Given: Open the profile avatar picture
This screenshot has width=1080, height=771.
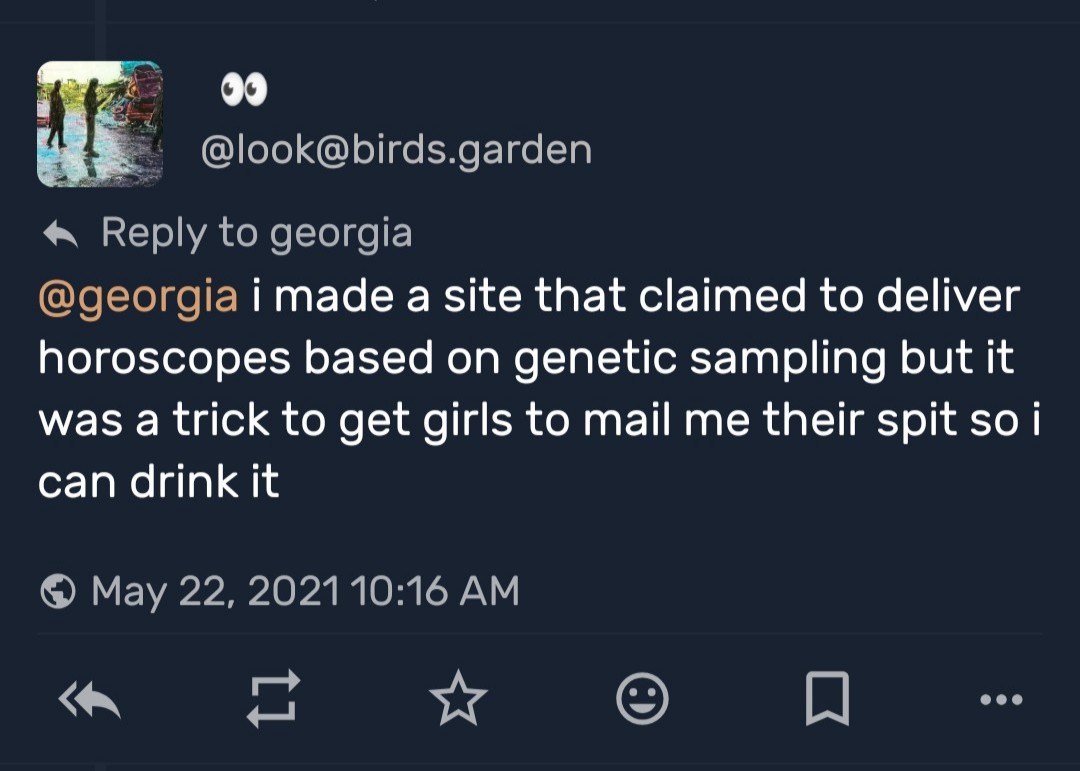Looking at the screenshot, I should pyautogui.click(x=100, y=124).
